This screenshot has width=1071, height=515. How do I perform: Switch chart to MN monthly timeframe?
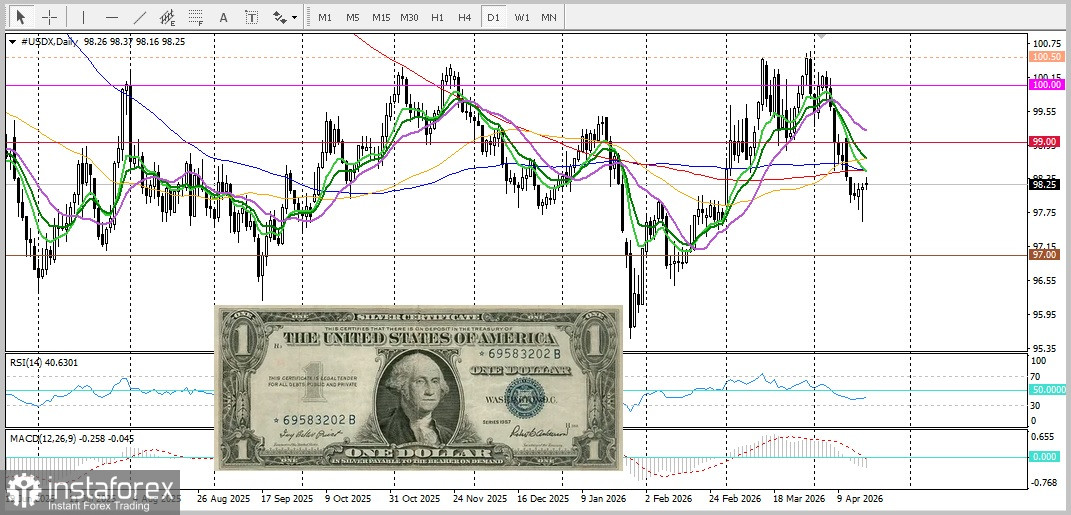(x=548, y=17)
